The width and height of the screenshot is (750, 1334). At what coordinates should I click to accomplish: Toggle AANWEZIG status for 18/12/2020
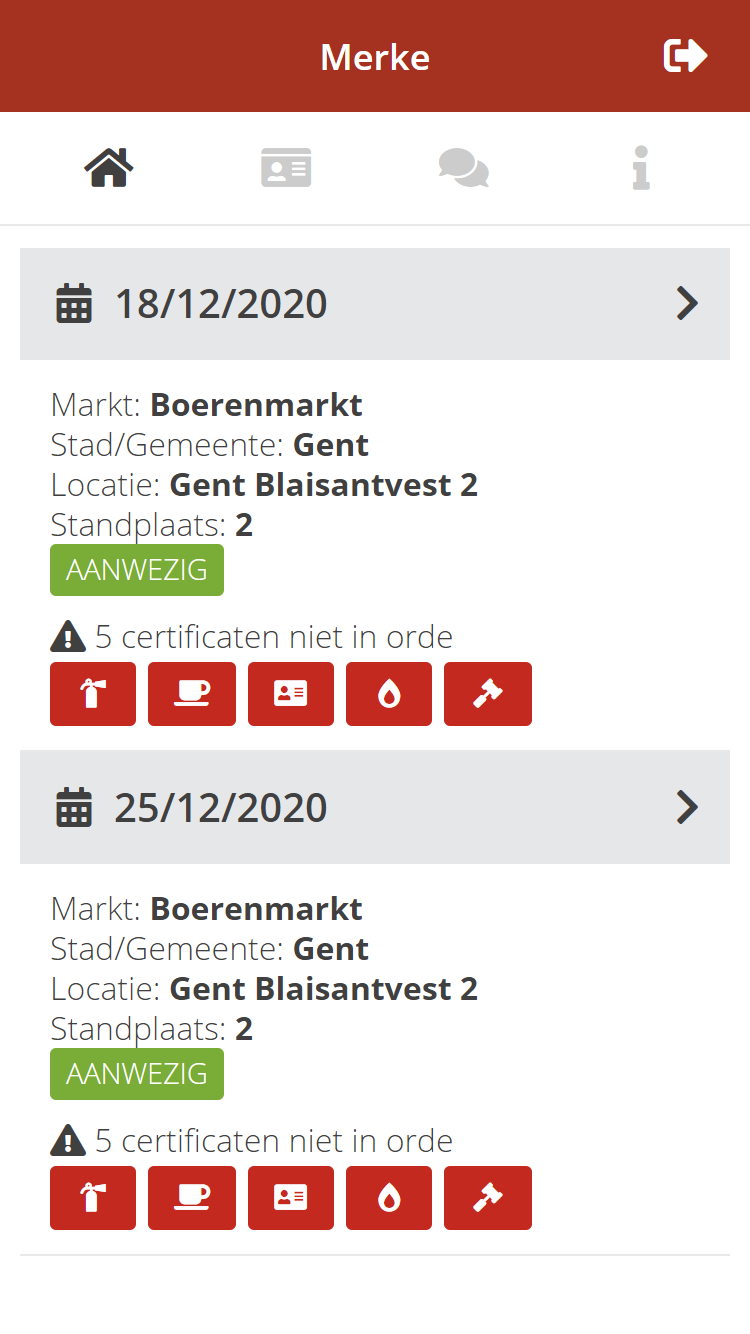137,570
